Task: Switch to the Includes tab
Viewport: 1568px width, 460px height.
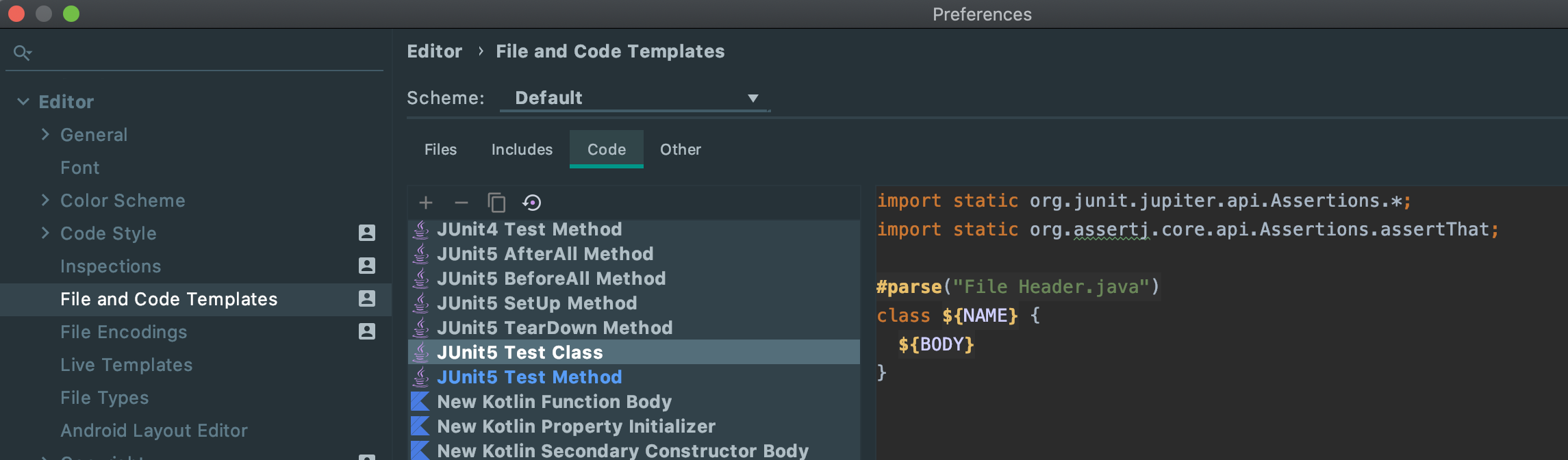Action: tap(522, 149)
